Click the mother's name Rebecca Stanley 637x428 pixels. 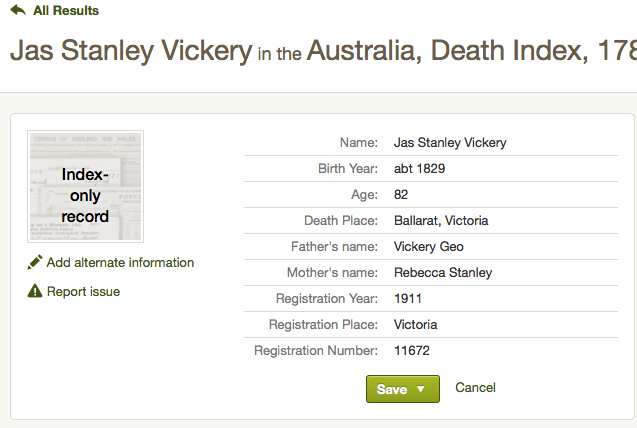click(x=443, y=273)
